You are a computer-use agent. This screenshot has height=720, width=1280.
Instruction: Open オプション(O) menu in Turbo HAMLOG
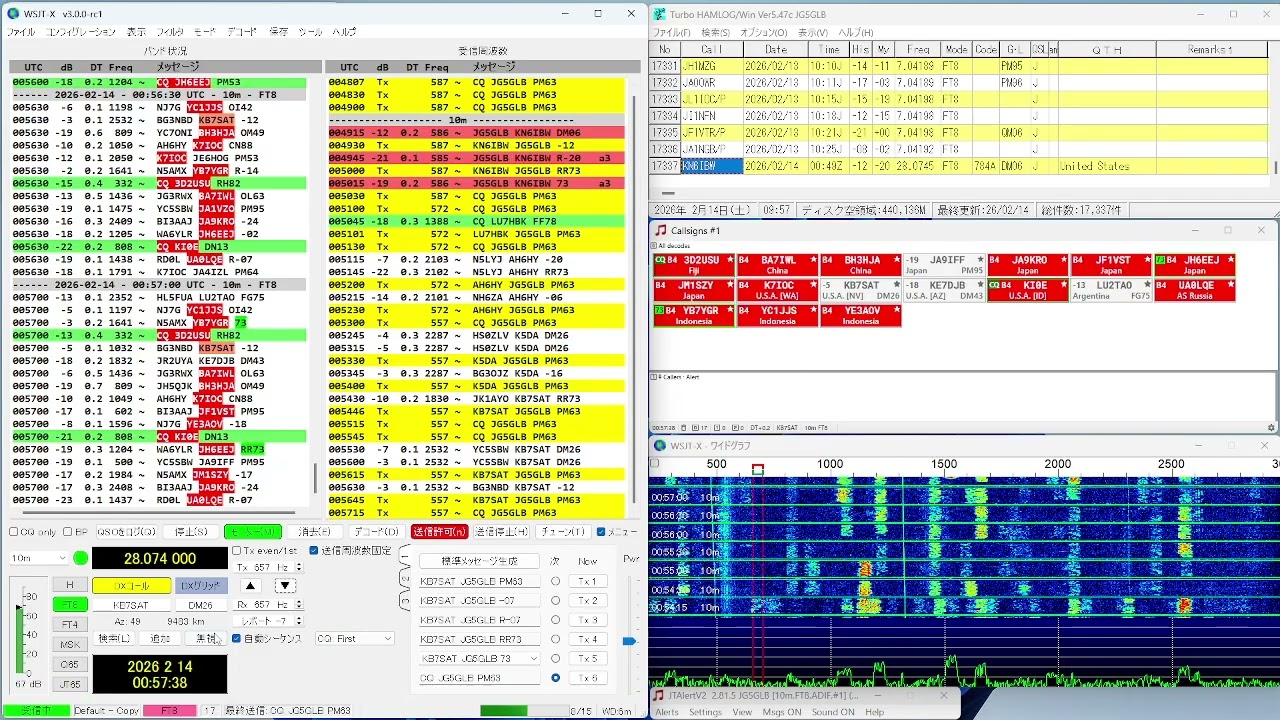(x=763, y=33)
